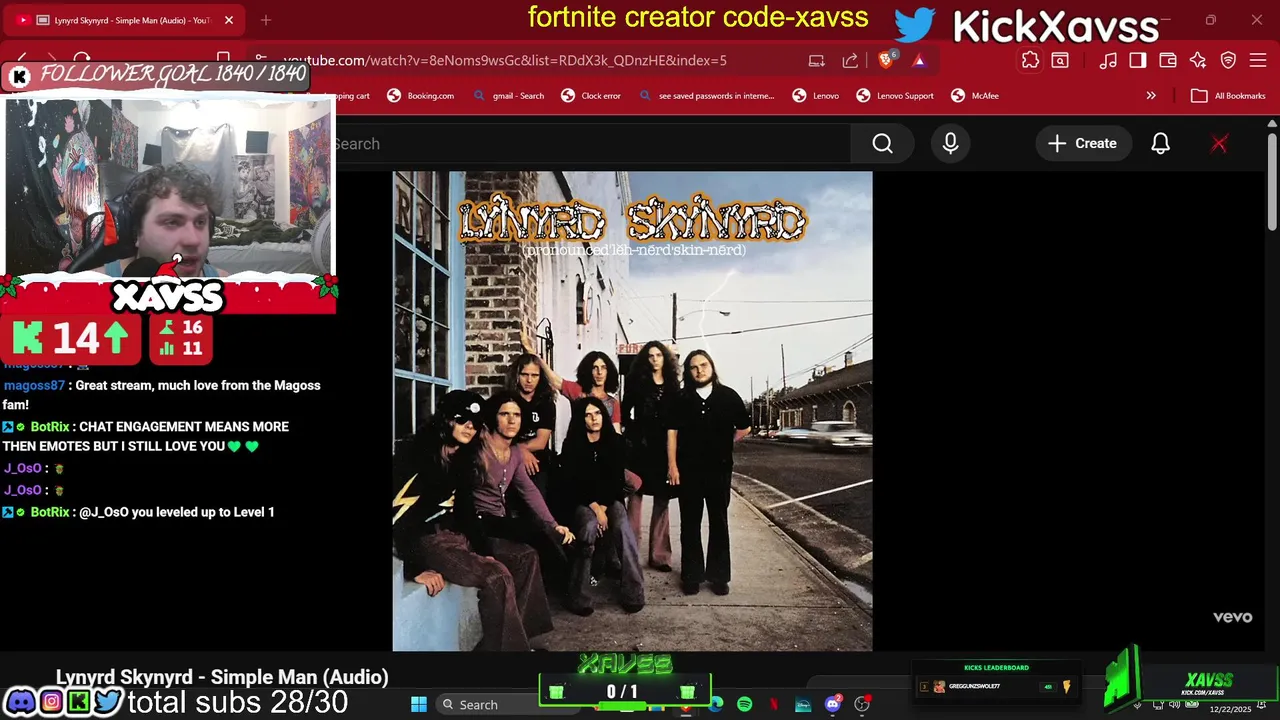
Task: Click the YouTube Create button
Action: pos(1082,144)
